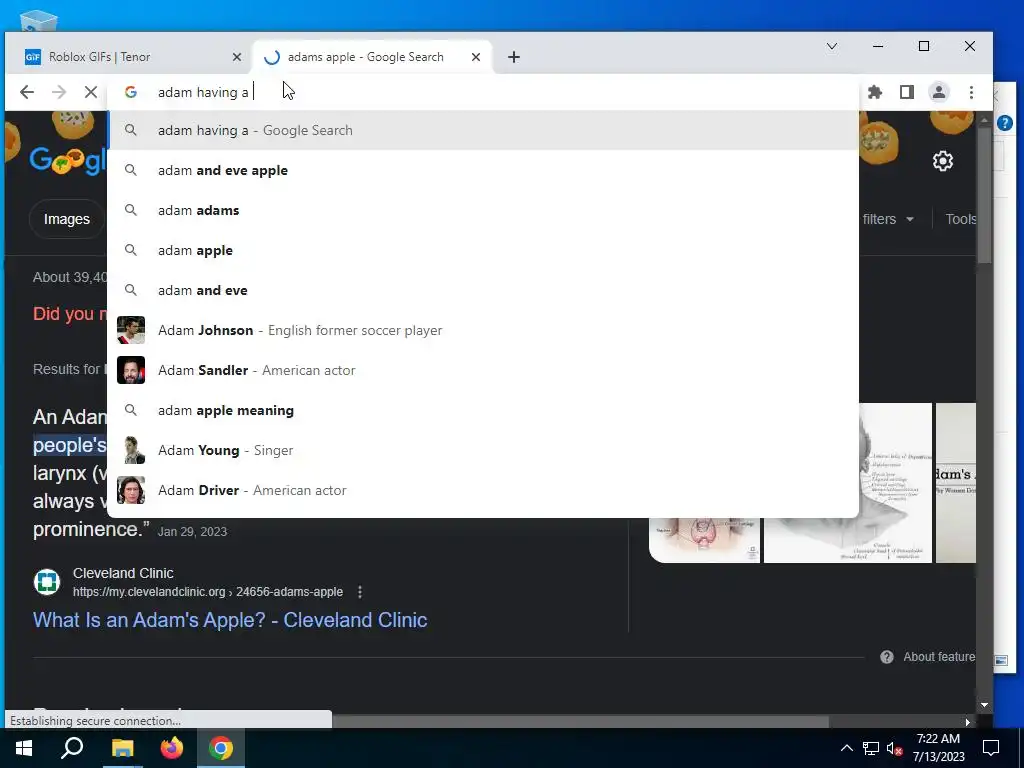Toggle the Chrome side panel icon
This screenshot has width=1024, height=768.
coord(906,92)
